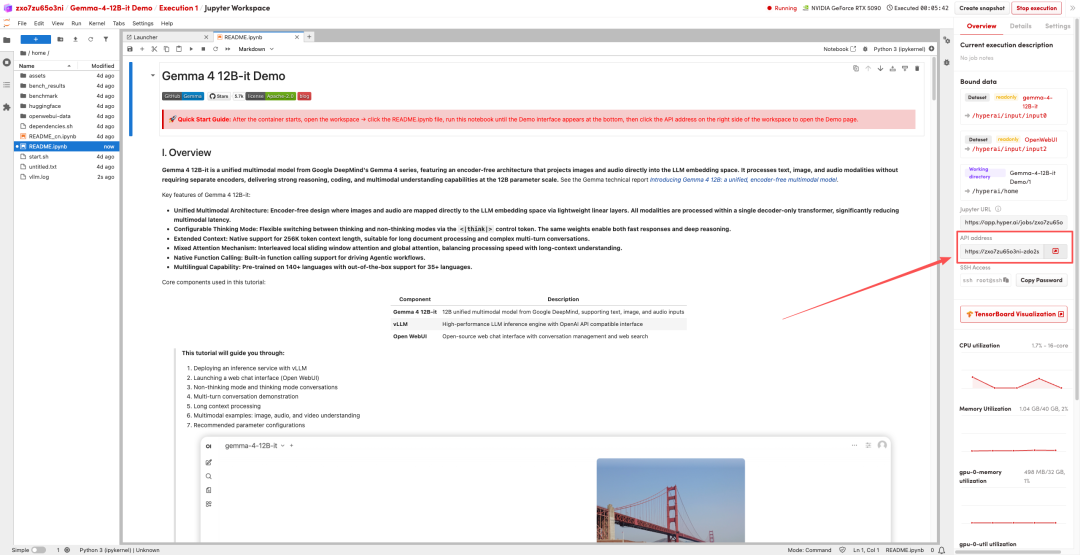Click the Stop execution button
This screenshot has height=555, width=1080.
click(x=1036, y=8)
